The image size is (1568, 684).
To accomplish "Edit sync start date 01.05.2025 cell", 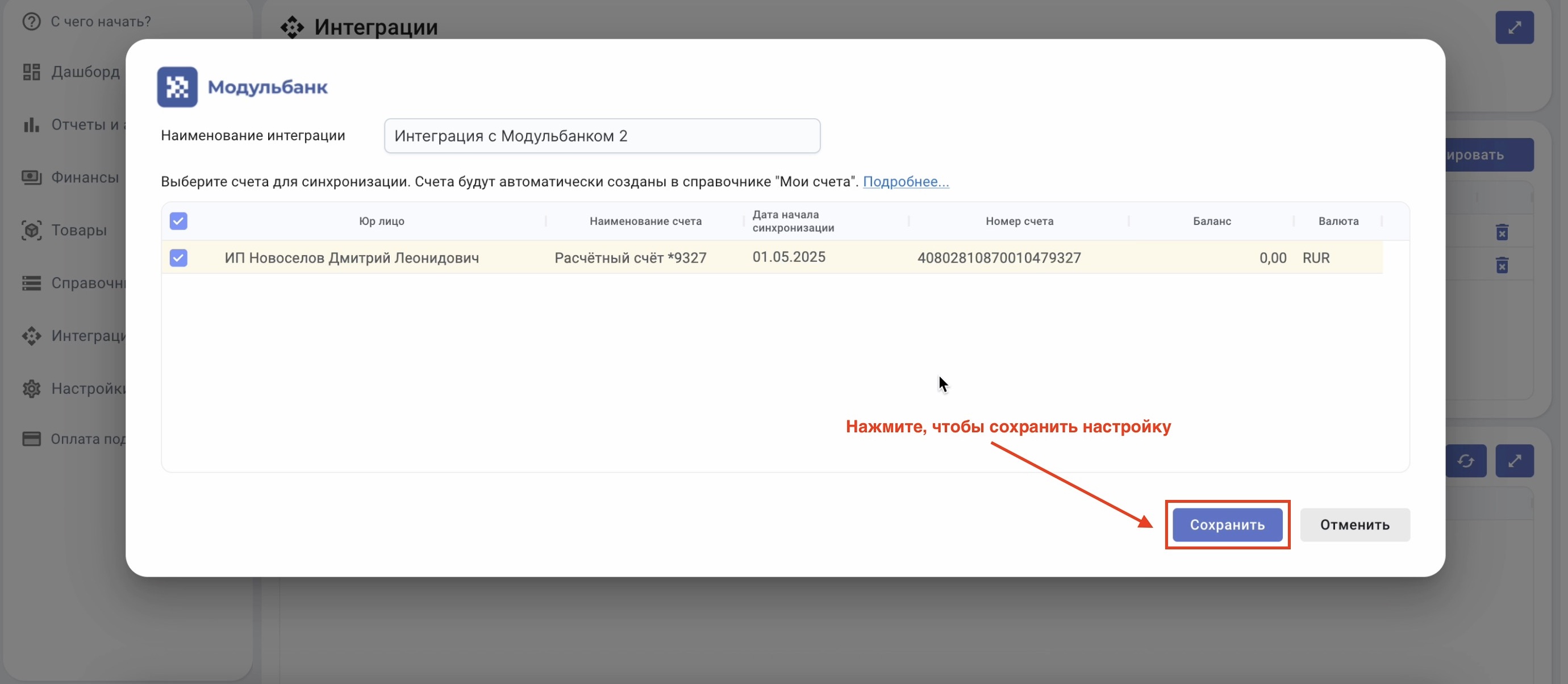I will point(789,257).
